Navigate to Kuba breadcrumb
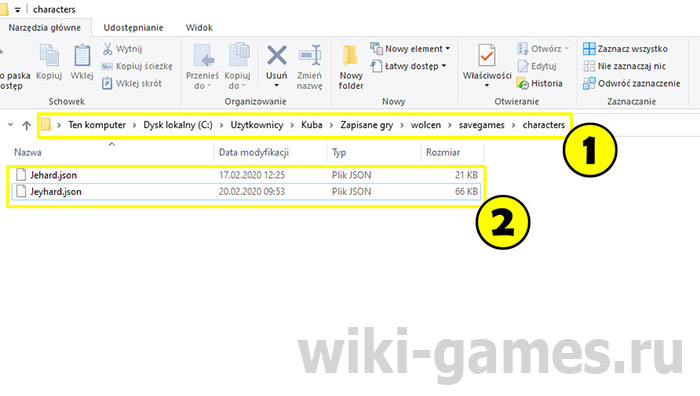 (x=312, y=125)
